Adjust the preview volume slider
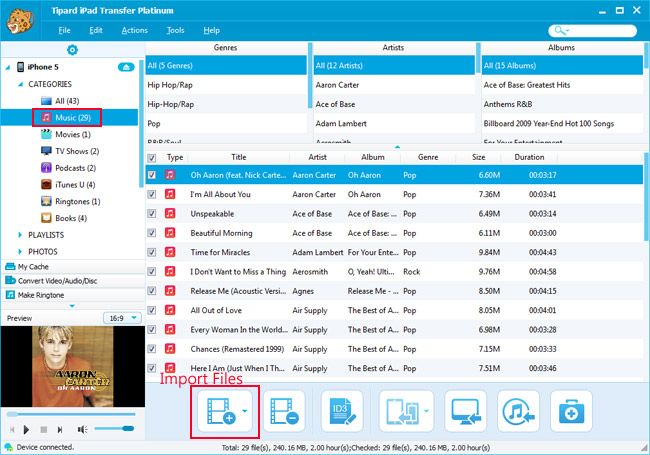Viewport: 650px width, 455px height. tap(114, 428)
